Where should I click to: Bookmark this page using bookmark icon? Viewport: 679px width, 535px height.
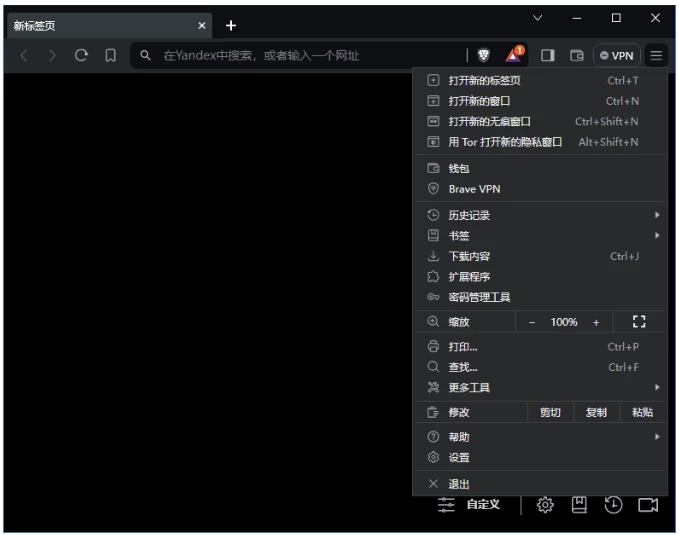coord(111,56)
